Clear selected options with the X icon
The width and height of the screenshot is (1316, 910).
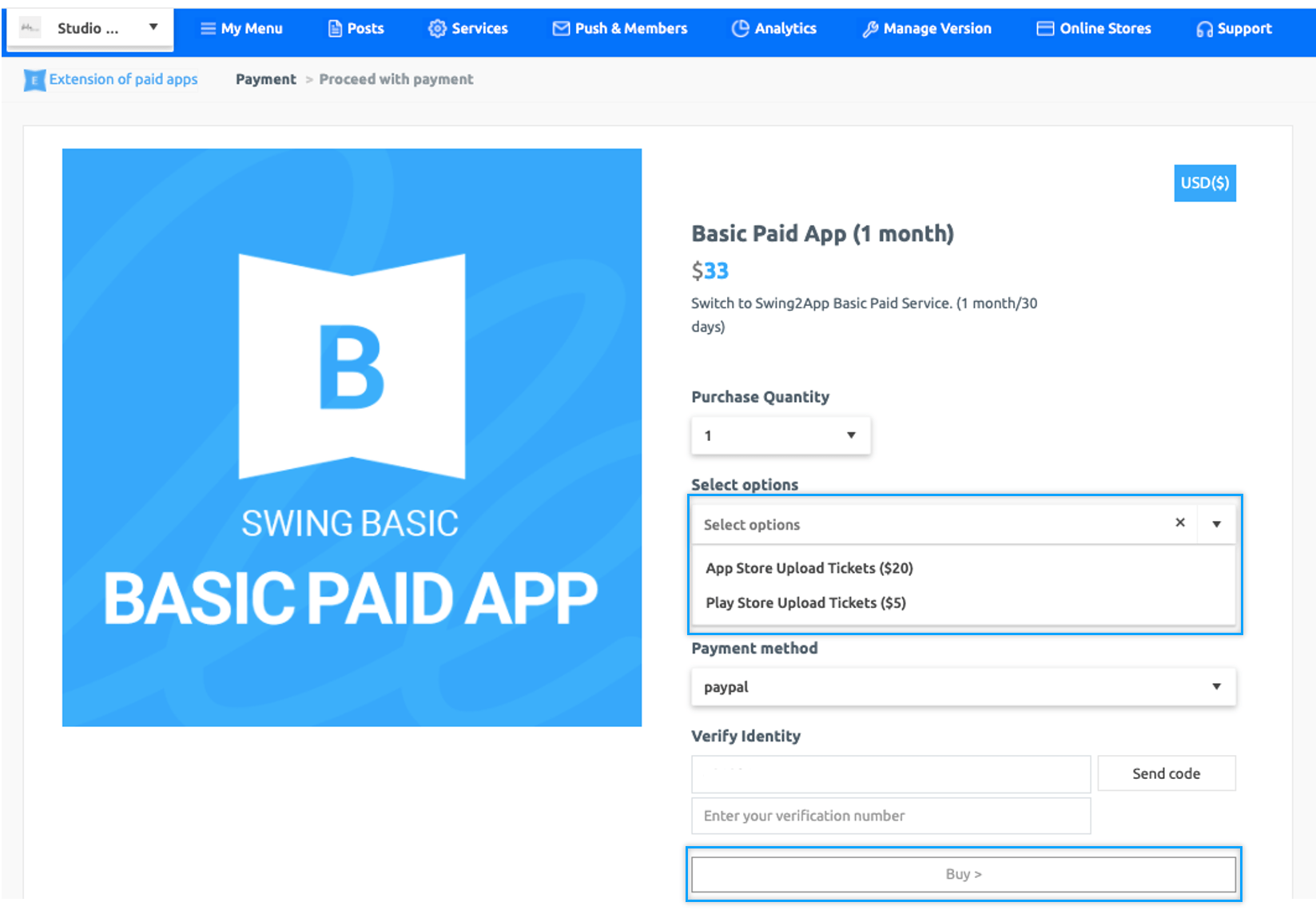tap(1180, 523)
